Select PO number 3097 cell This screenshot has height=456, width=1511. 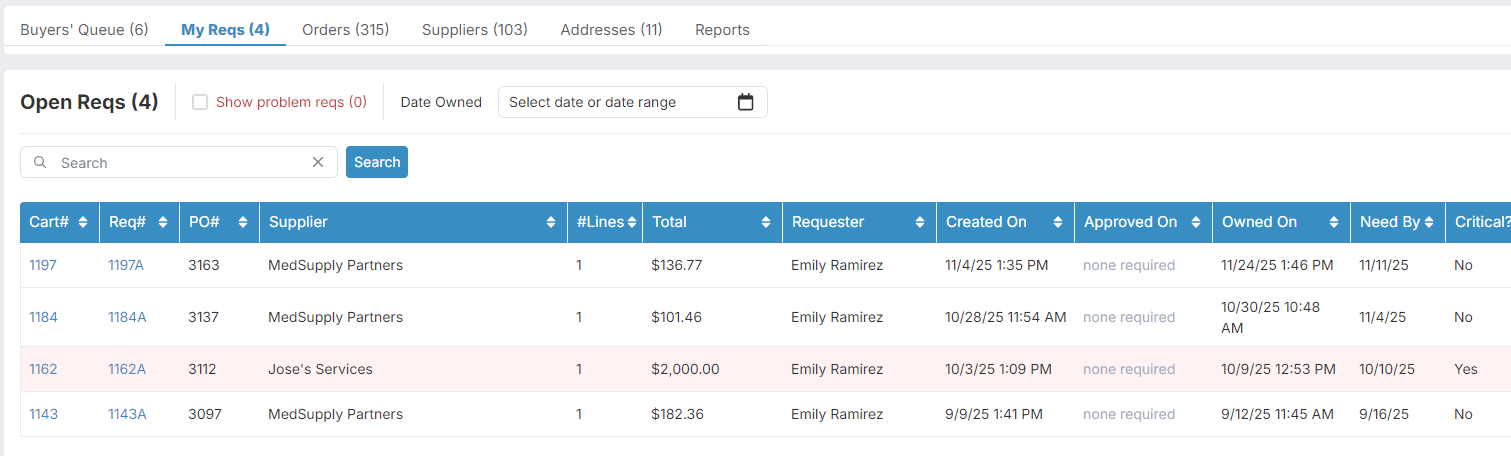point(204,414)
